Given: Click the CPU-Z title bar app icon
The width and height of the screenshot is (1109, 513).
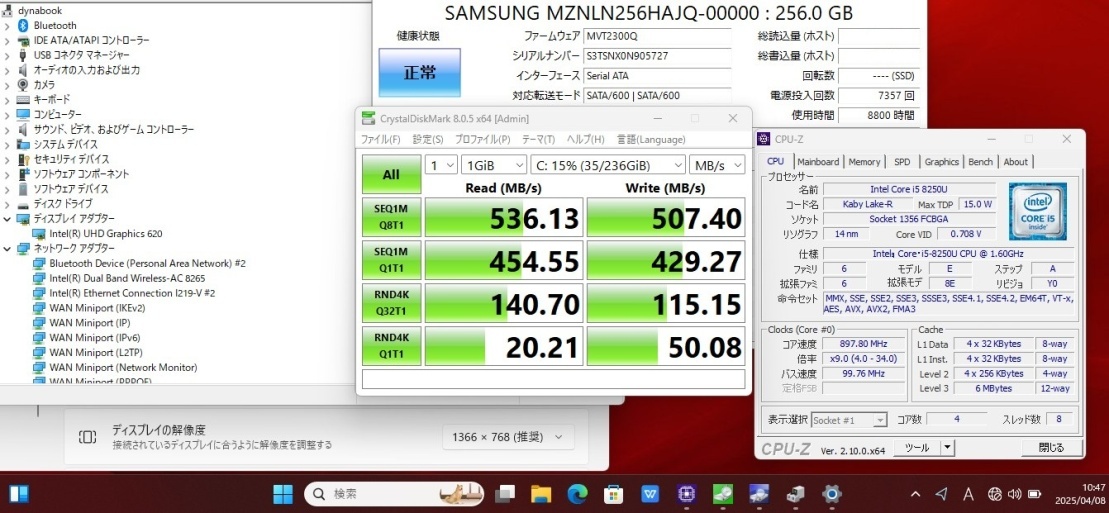Looking at the screenshot, I should coord(765,139).
